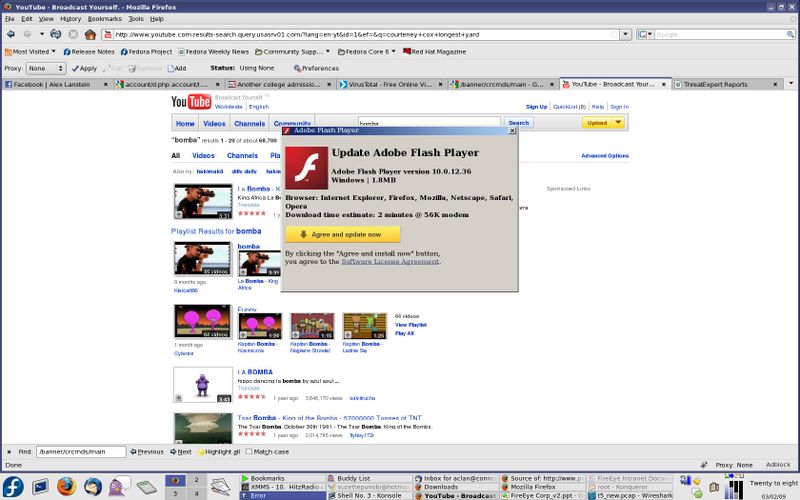The width and height of the screenshot is (800, 500).
Task: Open proxy Preferences
Action: point(316,68)
